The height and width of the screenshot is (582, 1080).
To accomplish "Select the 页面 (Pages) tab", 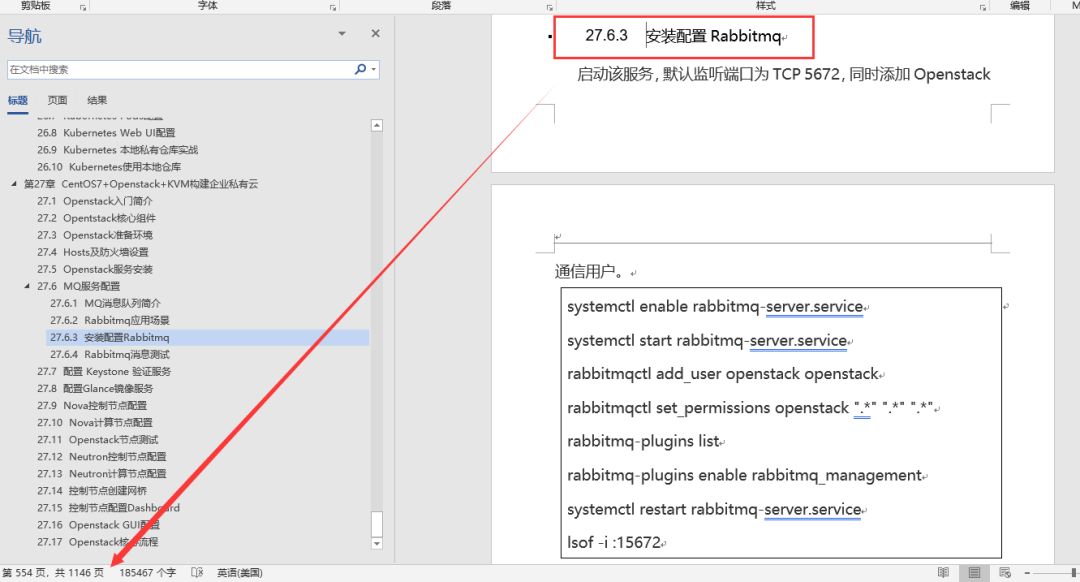I will (57, 101).
